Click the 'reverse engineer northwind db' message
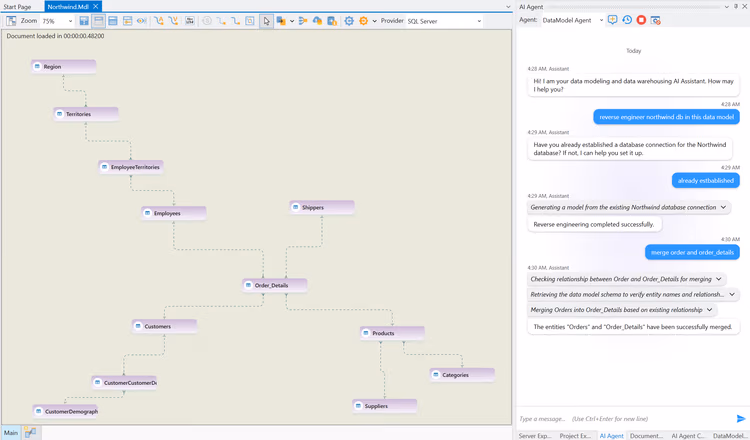 coord(666,117)
